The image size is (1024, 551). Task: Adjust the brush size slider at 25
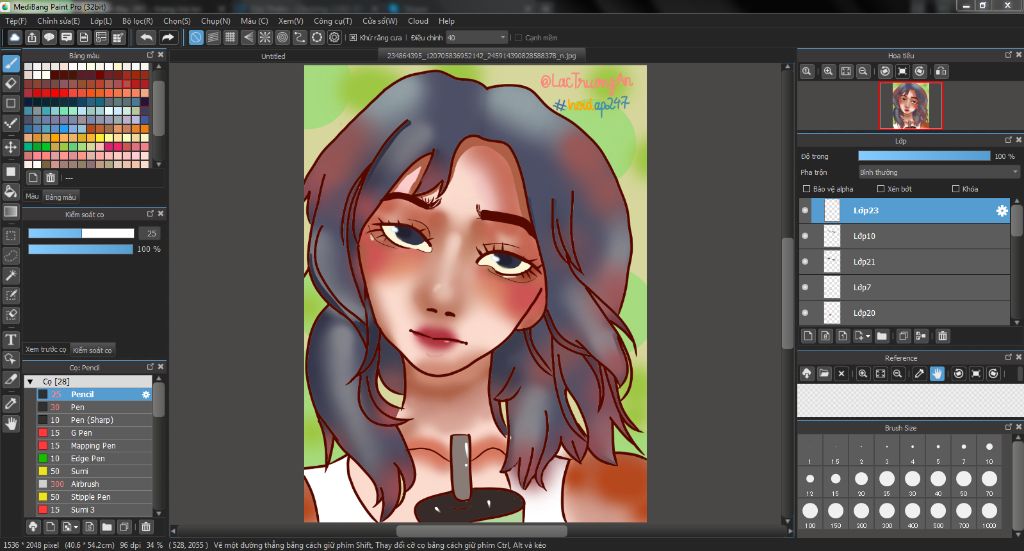81,233
